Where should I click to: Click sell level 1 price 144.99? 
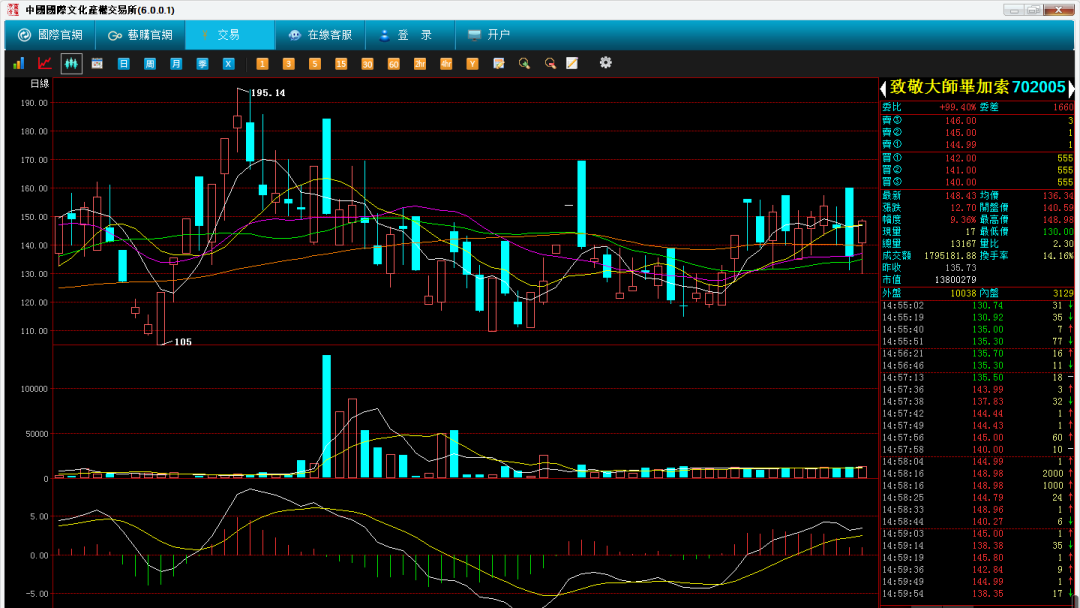coord(960,145)
